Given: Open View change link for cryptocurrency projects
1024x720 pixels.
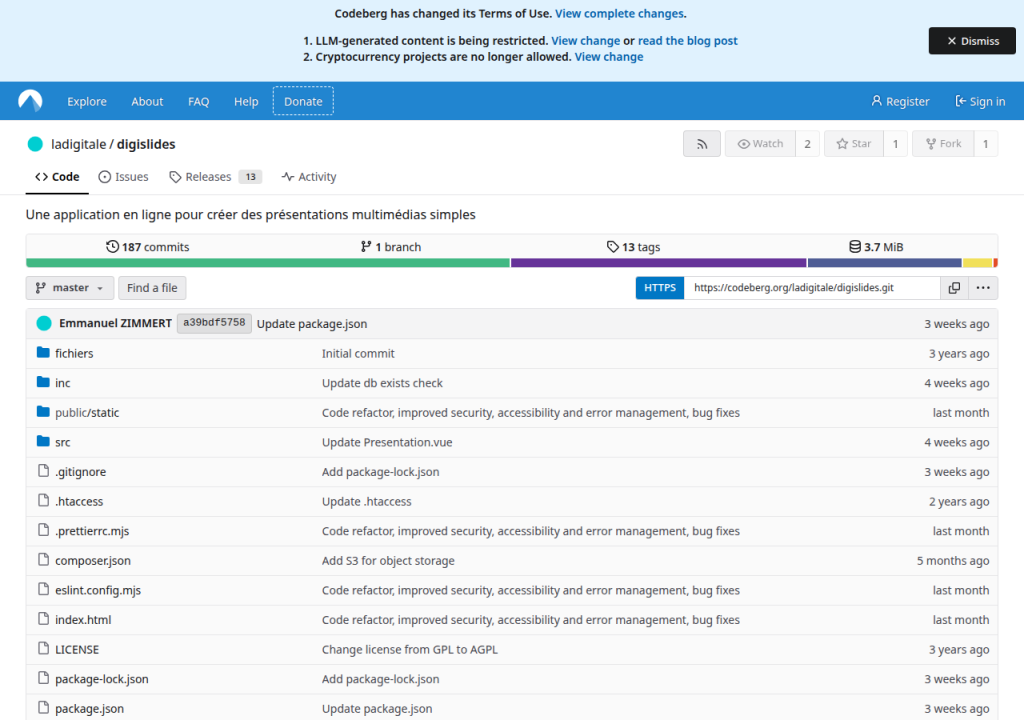Looking at the screenshot, I should 609,57.
